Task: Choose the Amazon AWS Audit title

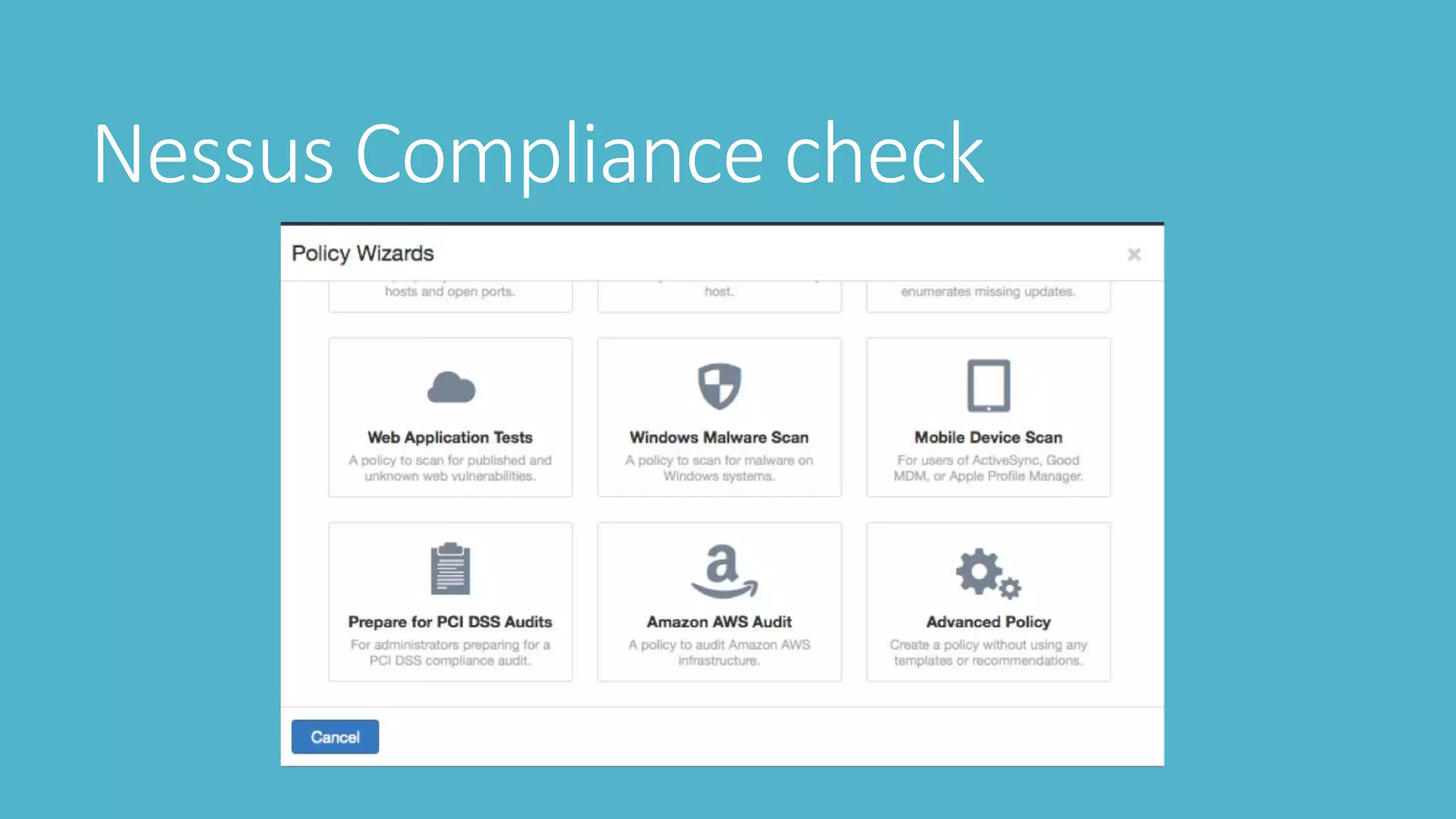Action: click(719, 622)
